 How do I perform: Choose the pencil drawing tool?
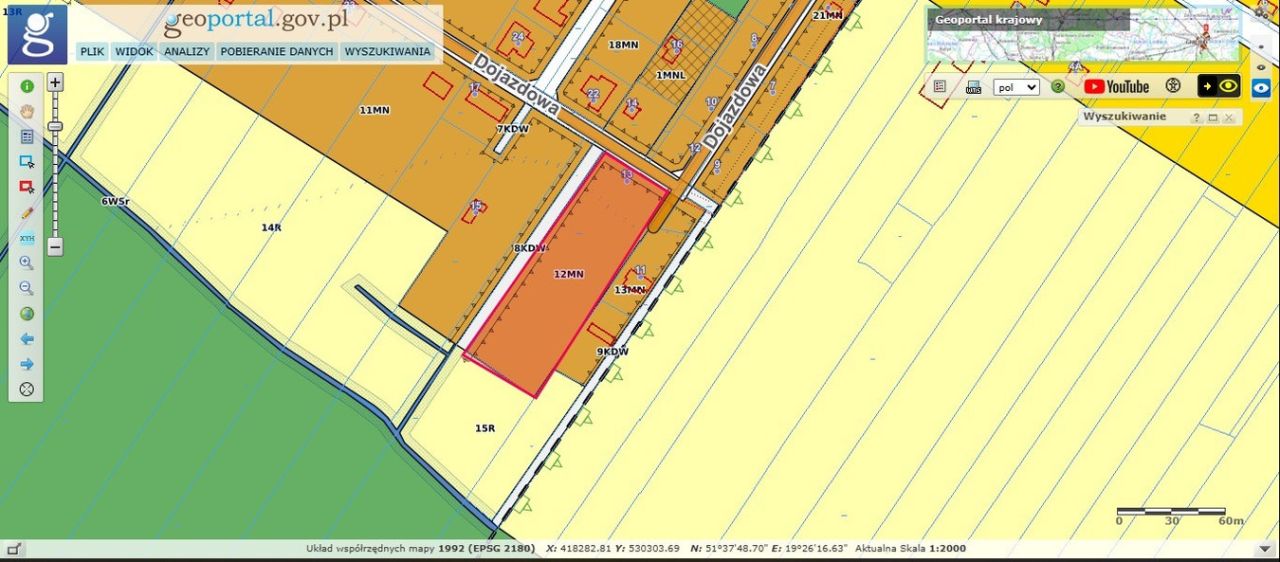[x=27, y=212]
